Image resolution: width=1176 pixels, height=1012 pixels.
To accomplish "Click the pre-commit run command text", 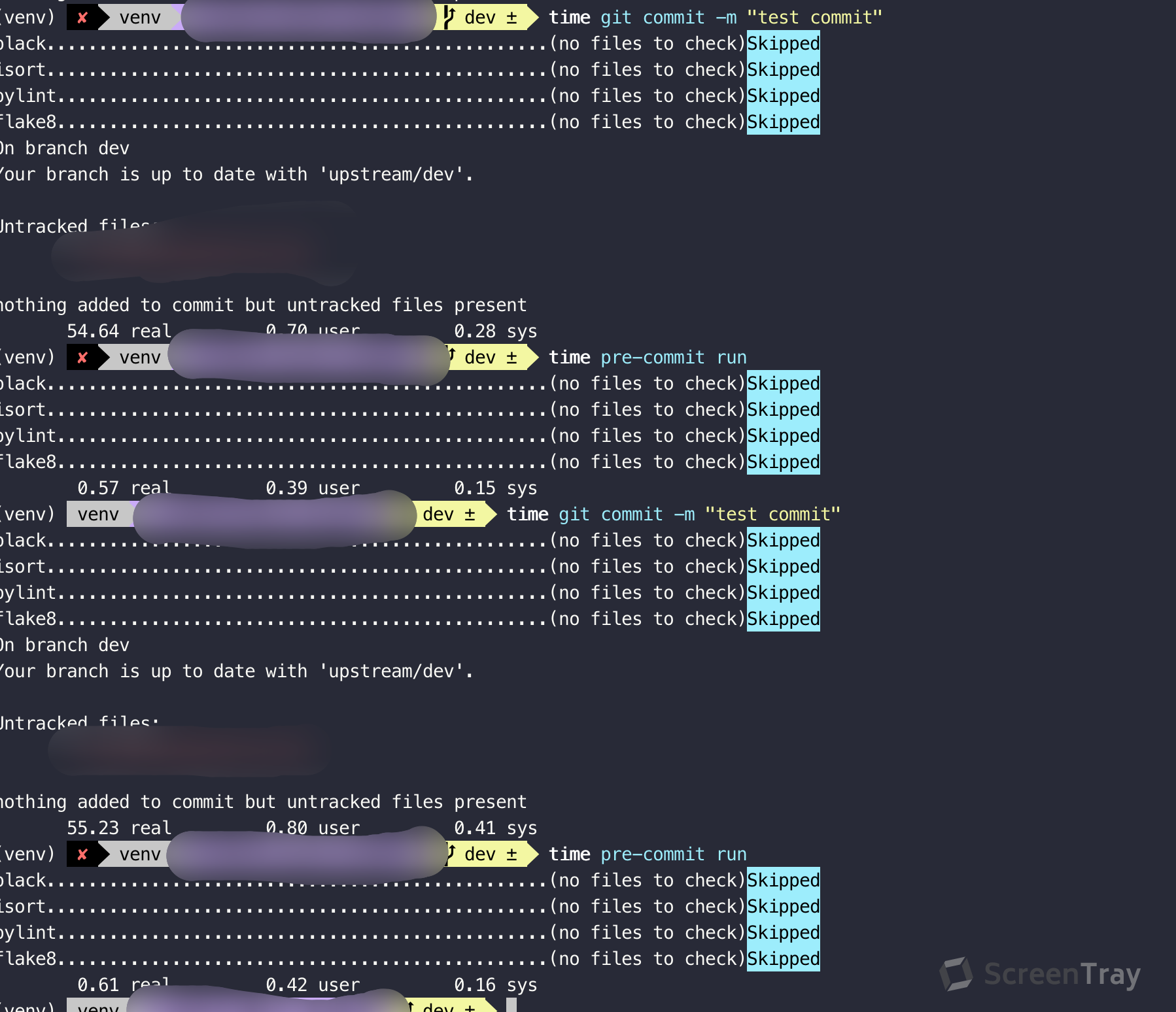I will (x=672, y=357).
